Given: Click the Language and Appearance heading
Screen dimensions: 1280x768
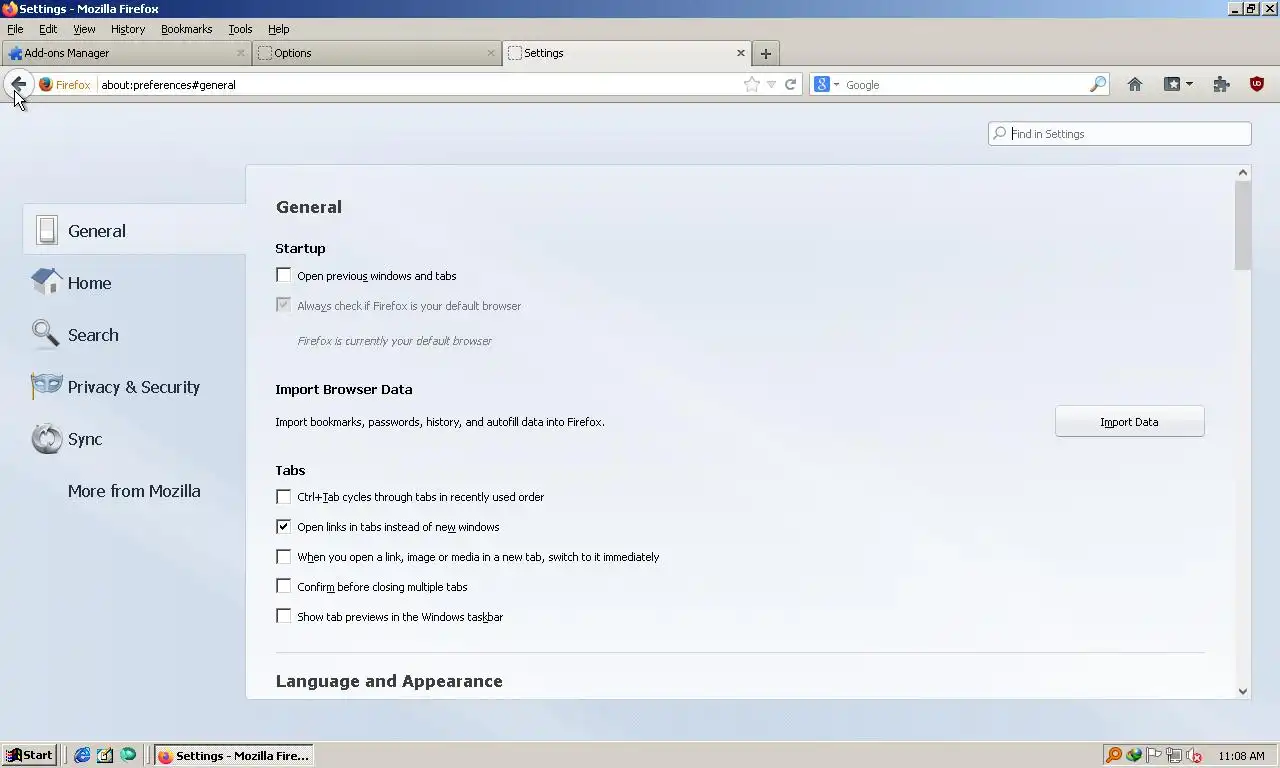Looking at the screenshot, I should point(389,681).
